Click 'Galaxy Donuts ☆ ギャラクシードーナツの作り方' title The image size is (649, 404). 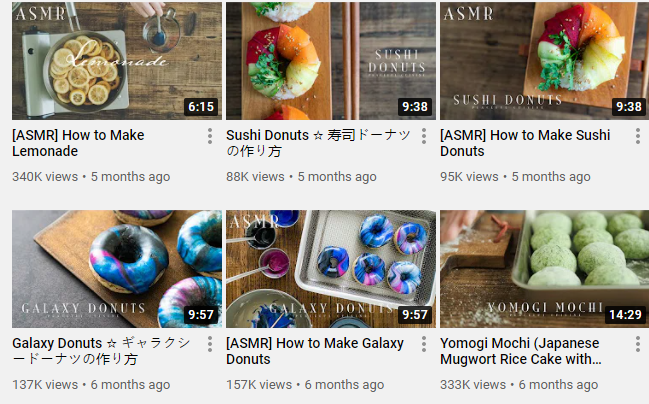click(101, 351)
